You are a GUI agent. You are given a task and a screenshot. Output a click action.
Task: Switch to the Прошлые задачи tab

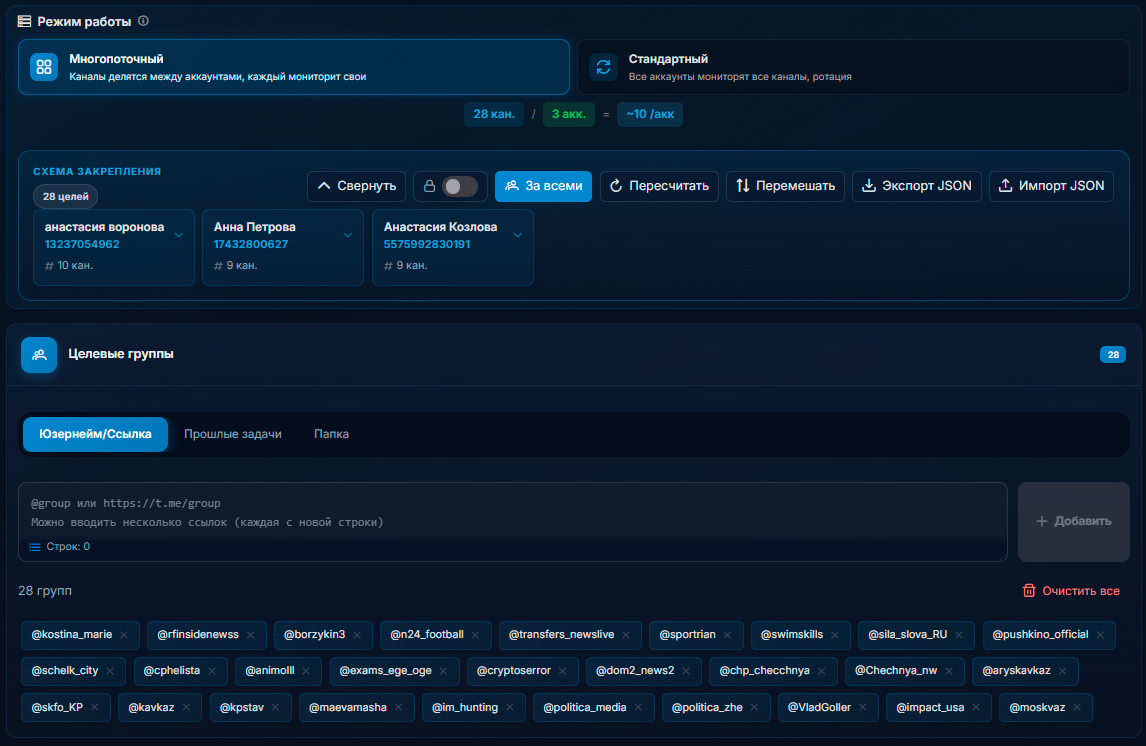232,434
